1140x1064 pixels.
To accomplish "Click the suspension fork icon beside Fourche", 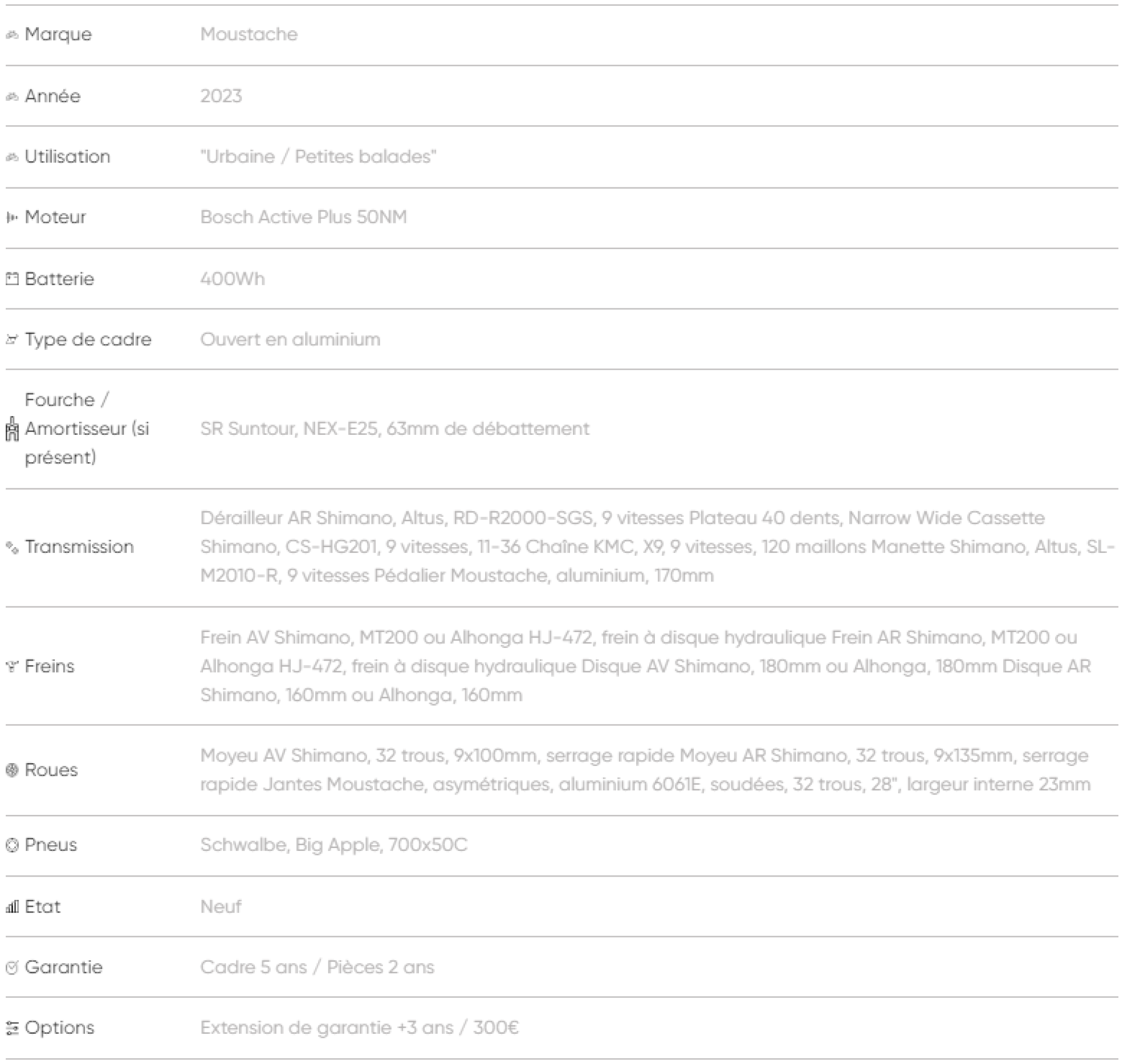I will [x=12, y=429].
